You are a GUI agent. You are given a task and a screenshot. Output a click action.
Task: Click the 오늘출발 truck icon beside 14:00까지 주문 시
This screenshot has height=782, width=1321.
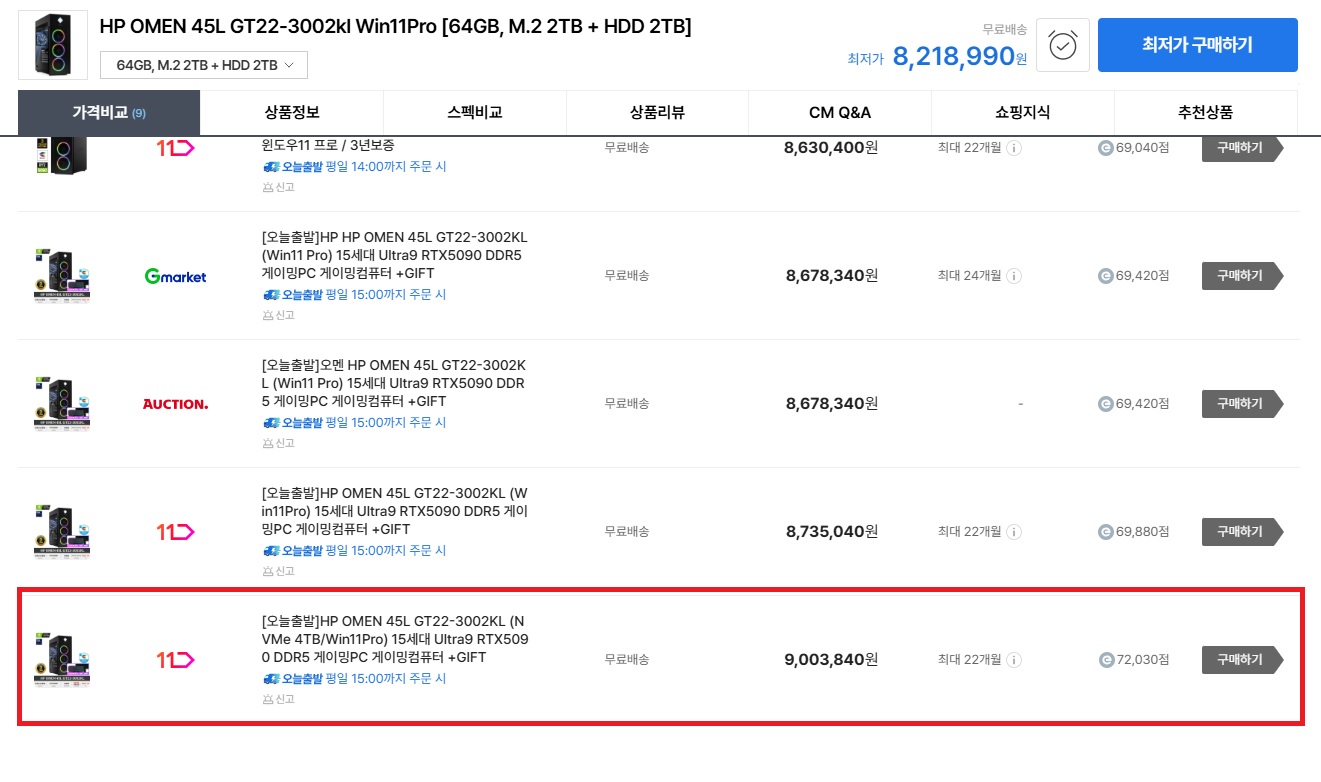pyautogui.click(x=271, y=167)
